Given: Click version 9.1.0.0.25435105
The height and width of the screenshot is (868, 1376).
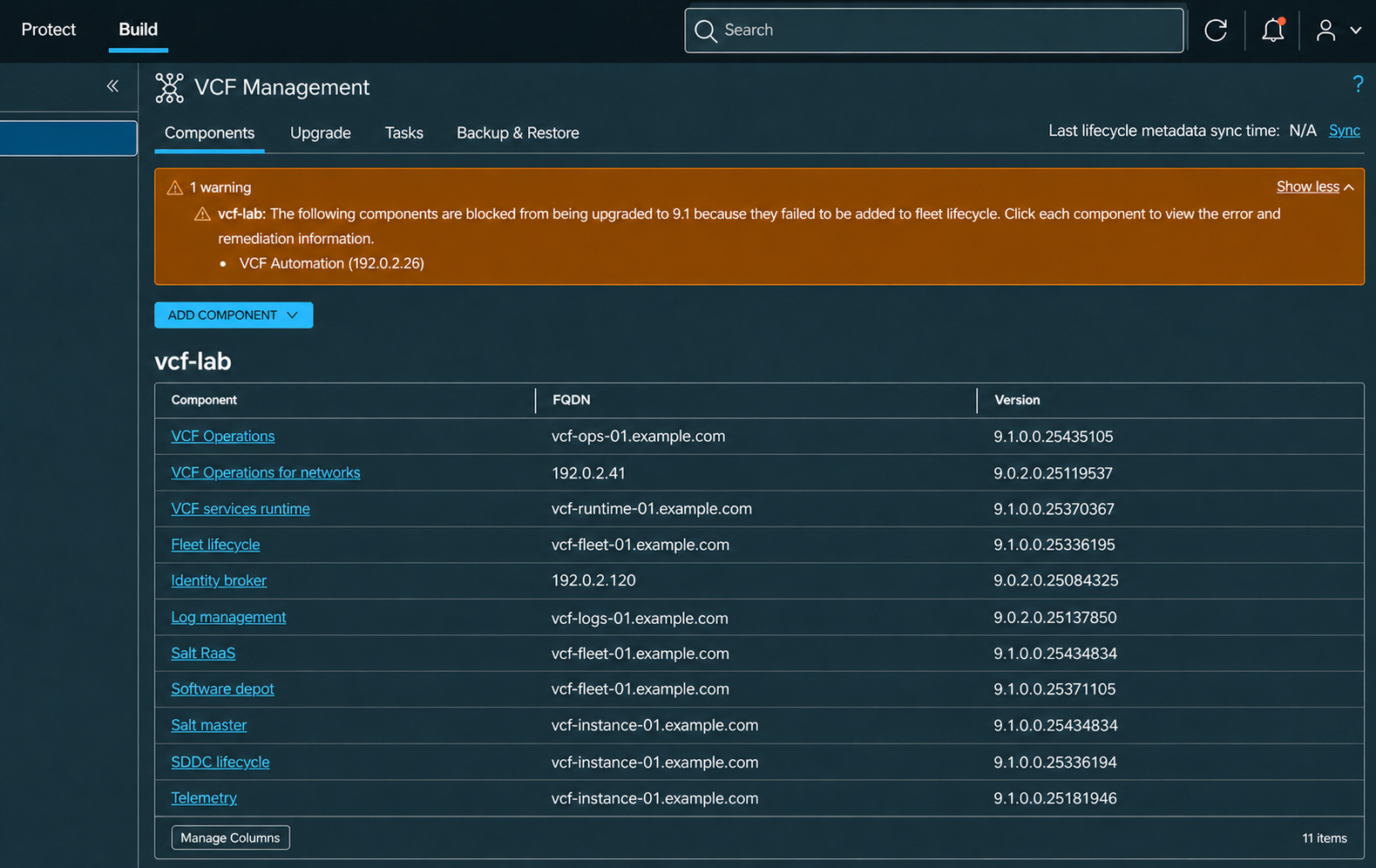Looking at the screenshot, I should pyautogui.click(x=1054, y=437).
